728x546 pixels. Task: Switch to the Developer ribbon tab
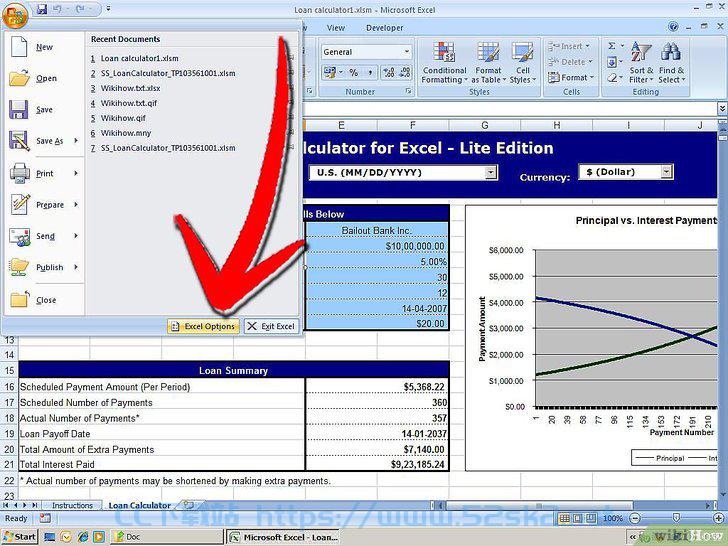[x=384, y=28]
